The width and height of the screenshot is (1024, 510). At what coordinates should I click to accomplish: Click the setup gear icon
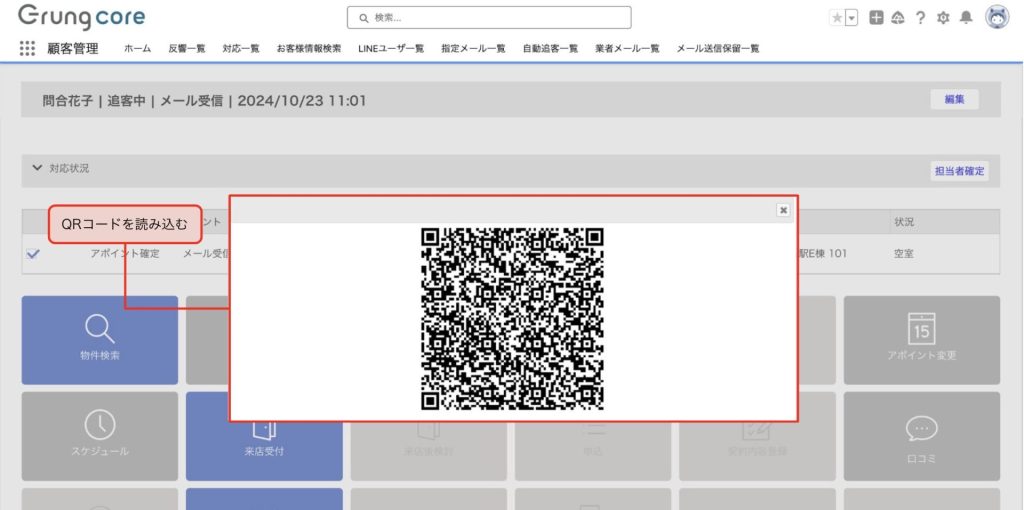tap(942, 18)
